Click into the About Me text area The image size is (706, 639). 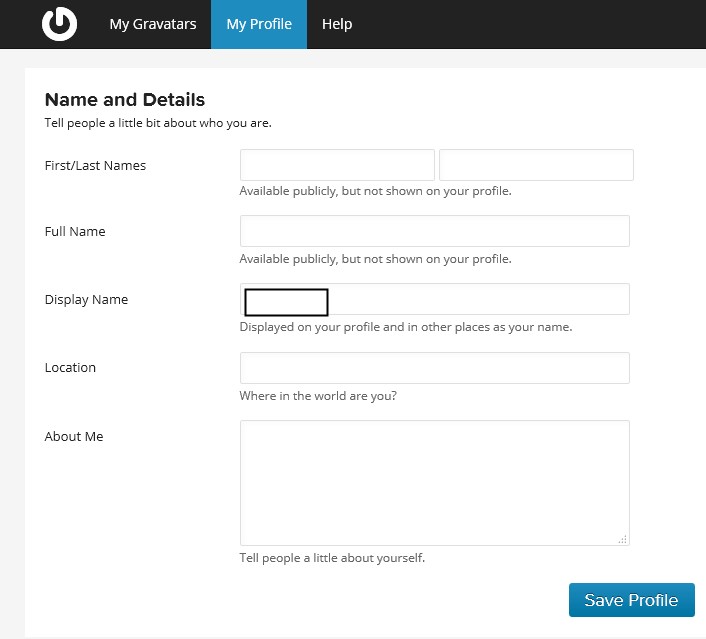(434, 482)
